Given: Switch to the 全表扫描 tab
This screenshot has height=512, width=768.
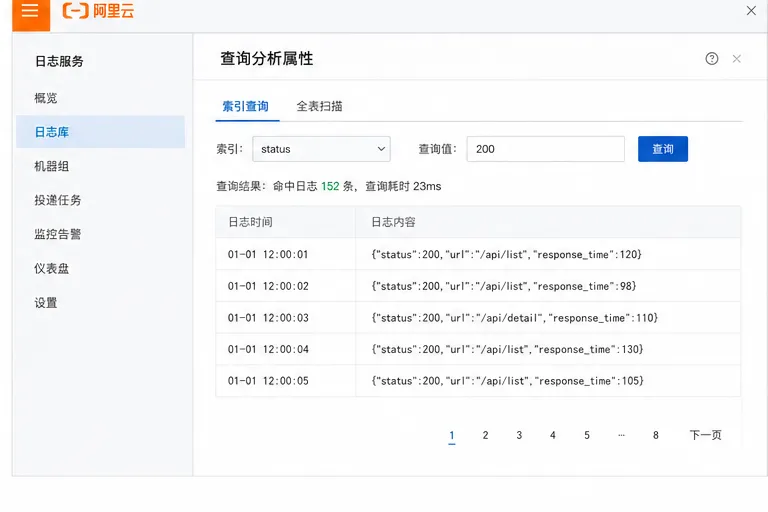Looking at the screenshot, I should (x=319, y=106).
